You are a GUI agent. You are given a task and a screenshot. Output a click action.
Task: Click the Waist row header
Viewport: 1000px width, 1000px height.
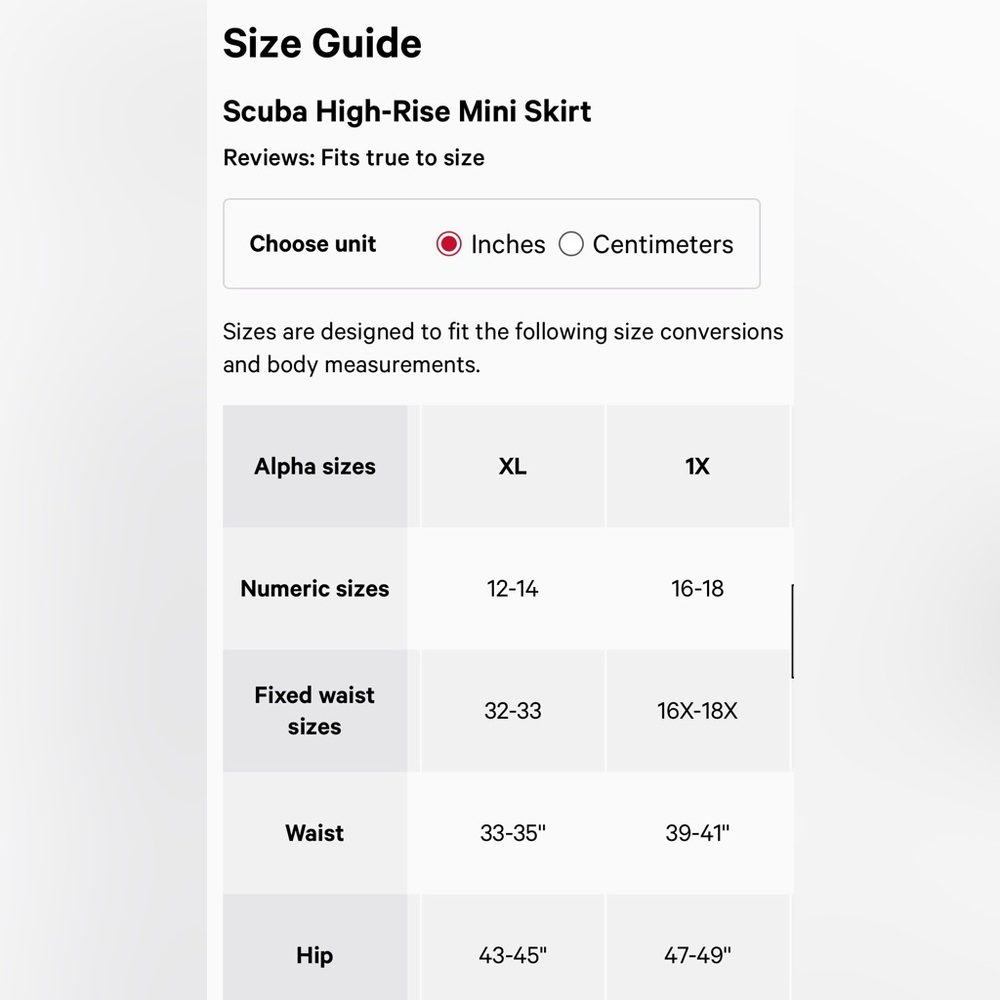[315, 833]
